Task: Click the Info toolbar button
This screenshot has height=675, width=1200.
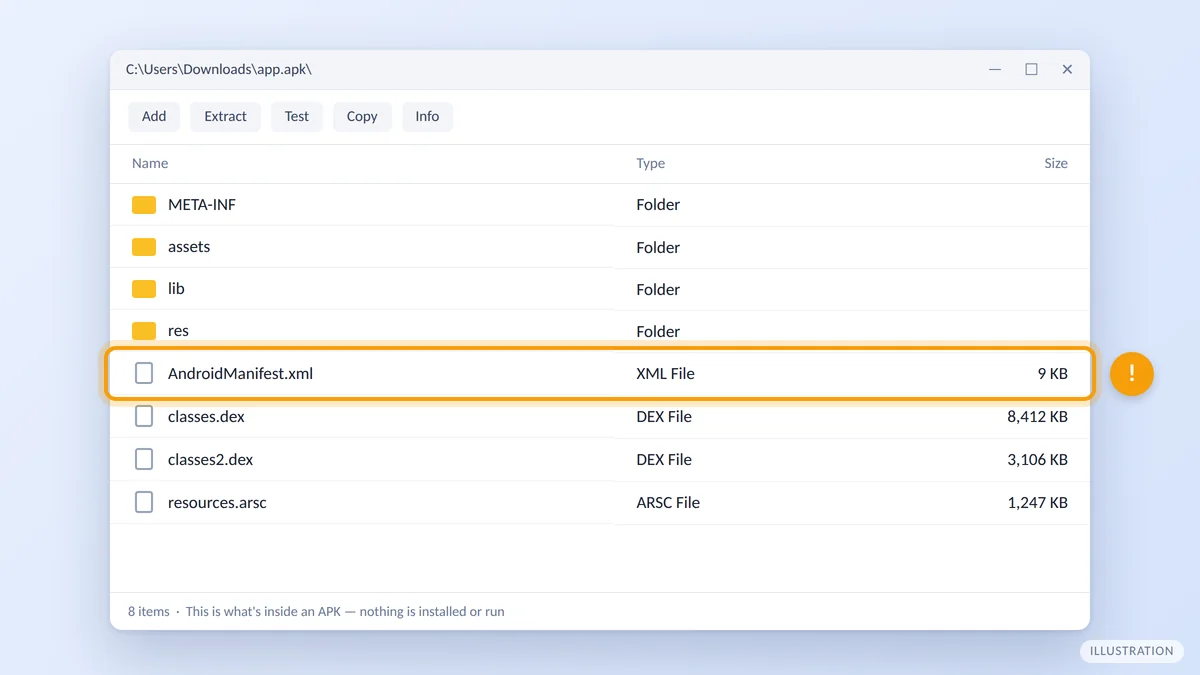Action: [427, 116]
